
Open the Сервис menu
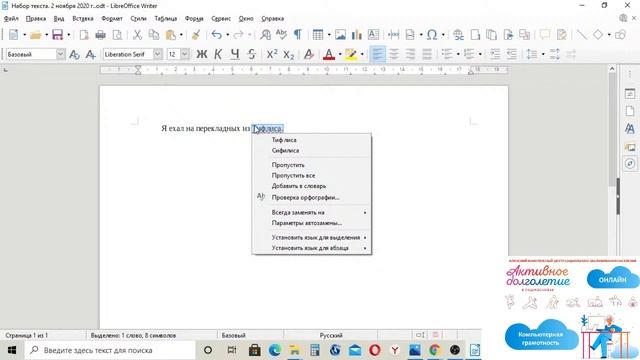pyautogui.click(x=221, y=18)
